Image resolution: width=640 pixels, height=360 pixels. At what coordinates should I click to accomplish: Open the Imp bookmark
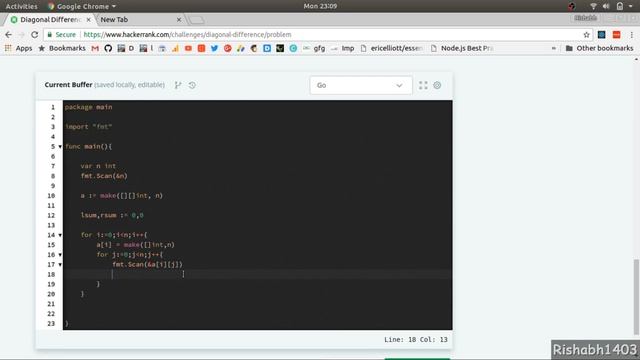pyautogui.click(x=343, y=48)
